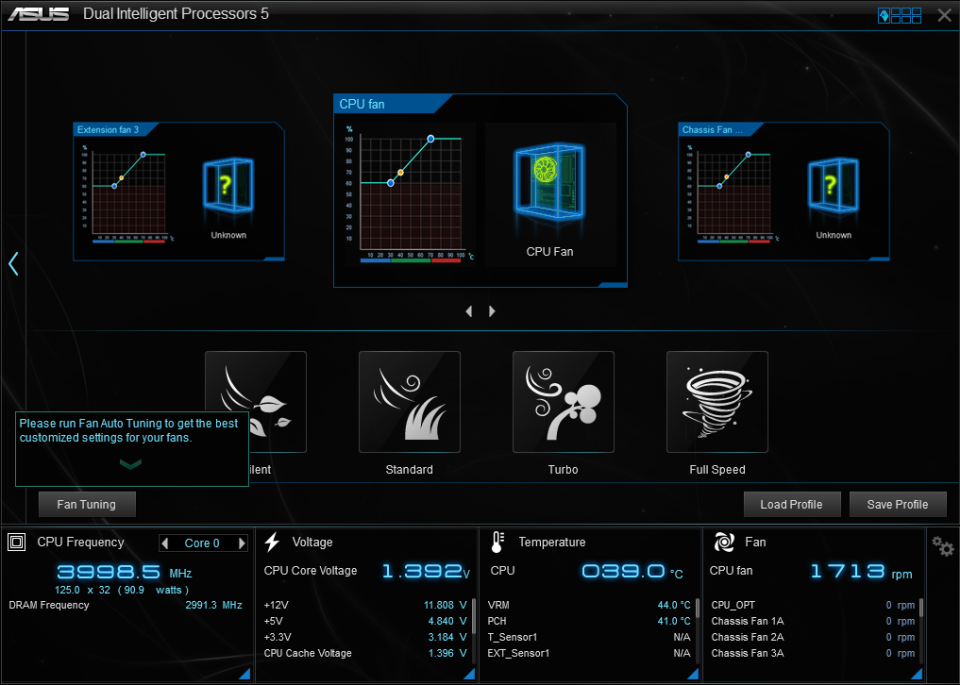Image resolution: width=960 pixels, height=685 pixels.
Task: Click the DRAM Frequency row
Action: pos(126,605)
